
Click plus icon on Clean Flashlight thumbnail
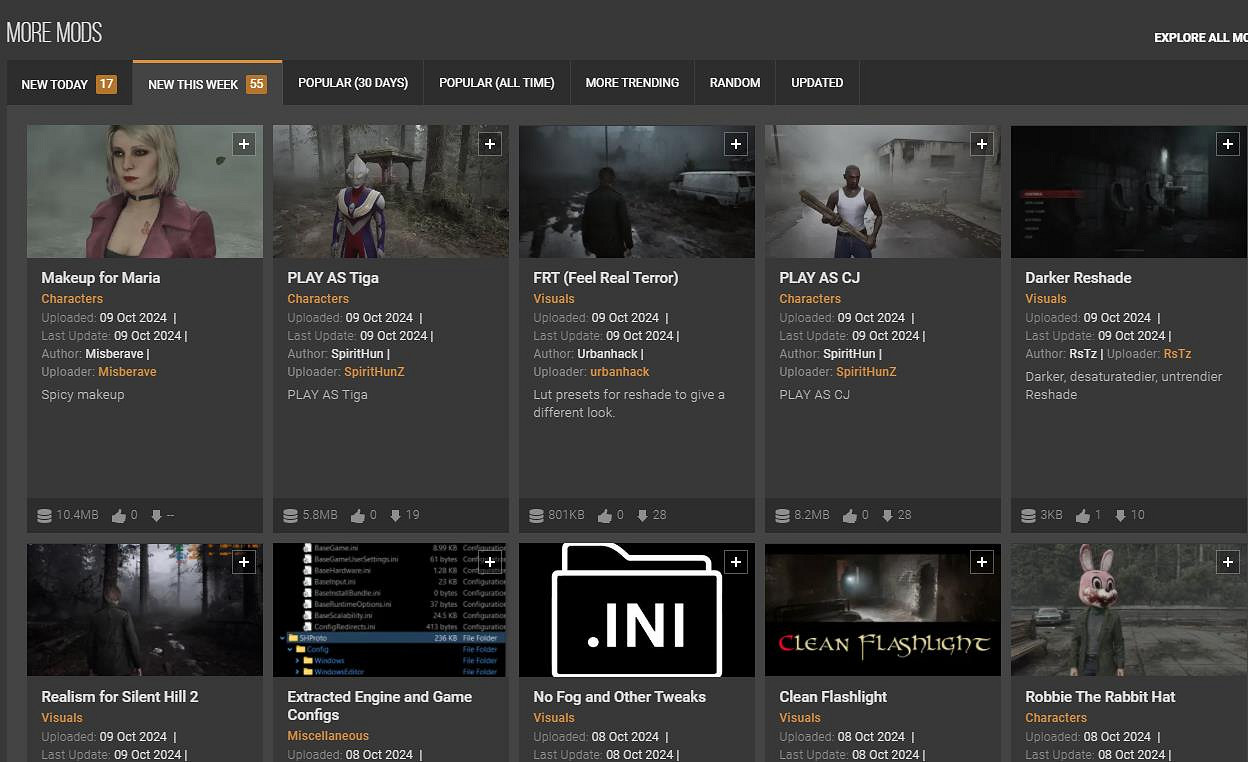point(982,563)
